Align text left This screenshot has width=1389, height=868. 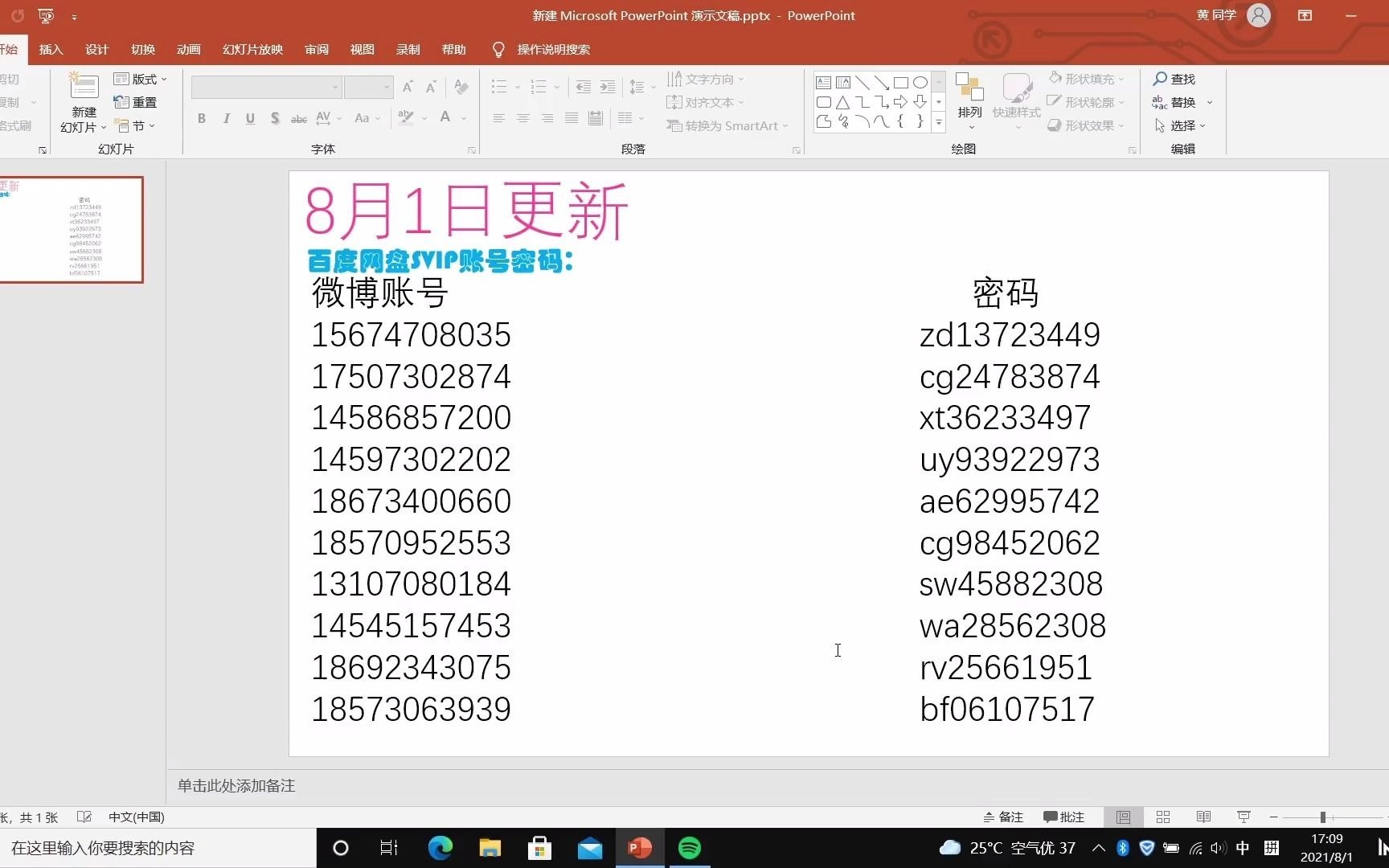click(499, 118)
